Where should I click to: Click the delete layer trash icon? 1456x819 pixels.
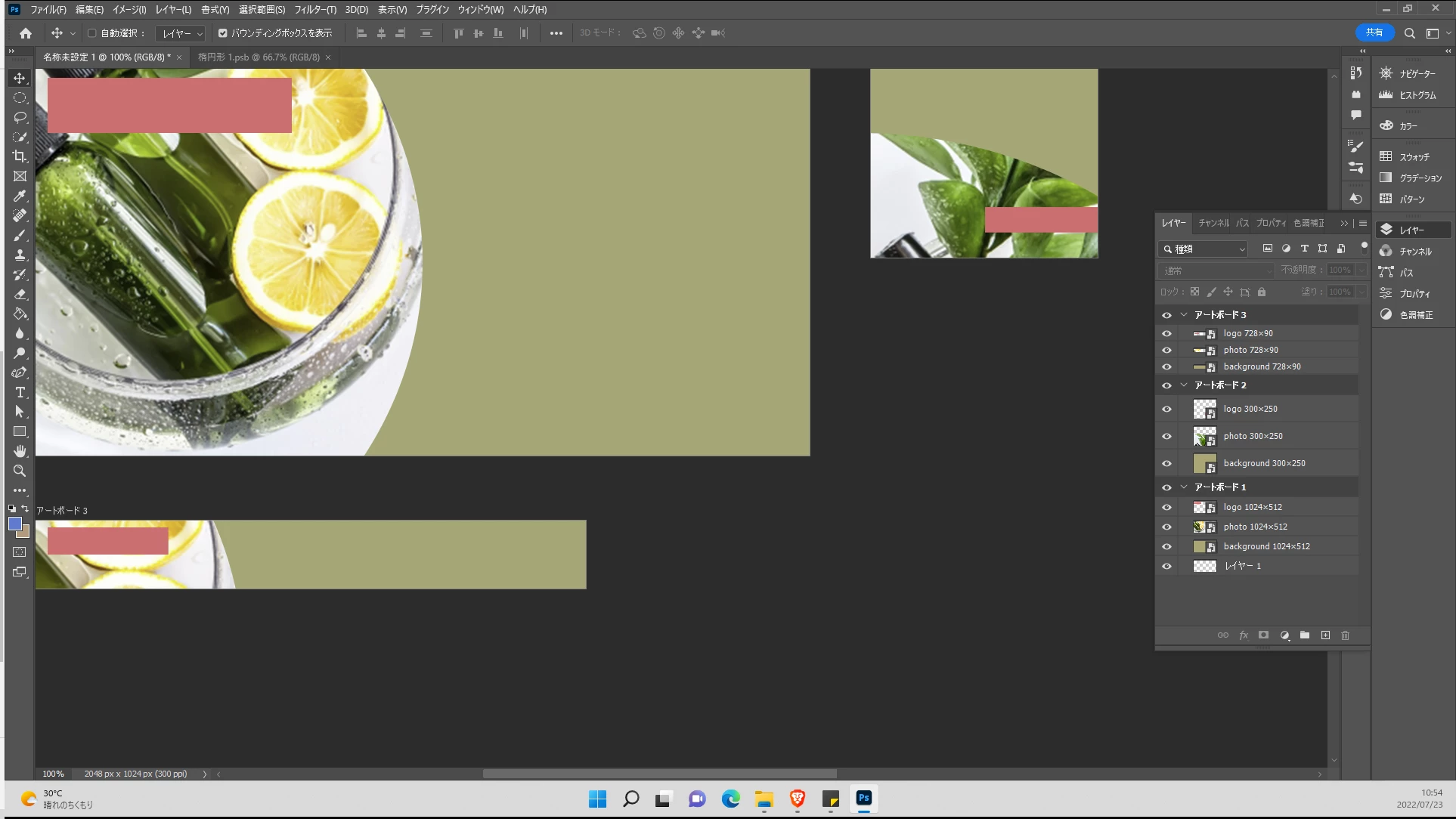click(x=1345, y=635)
